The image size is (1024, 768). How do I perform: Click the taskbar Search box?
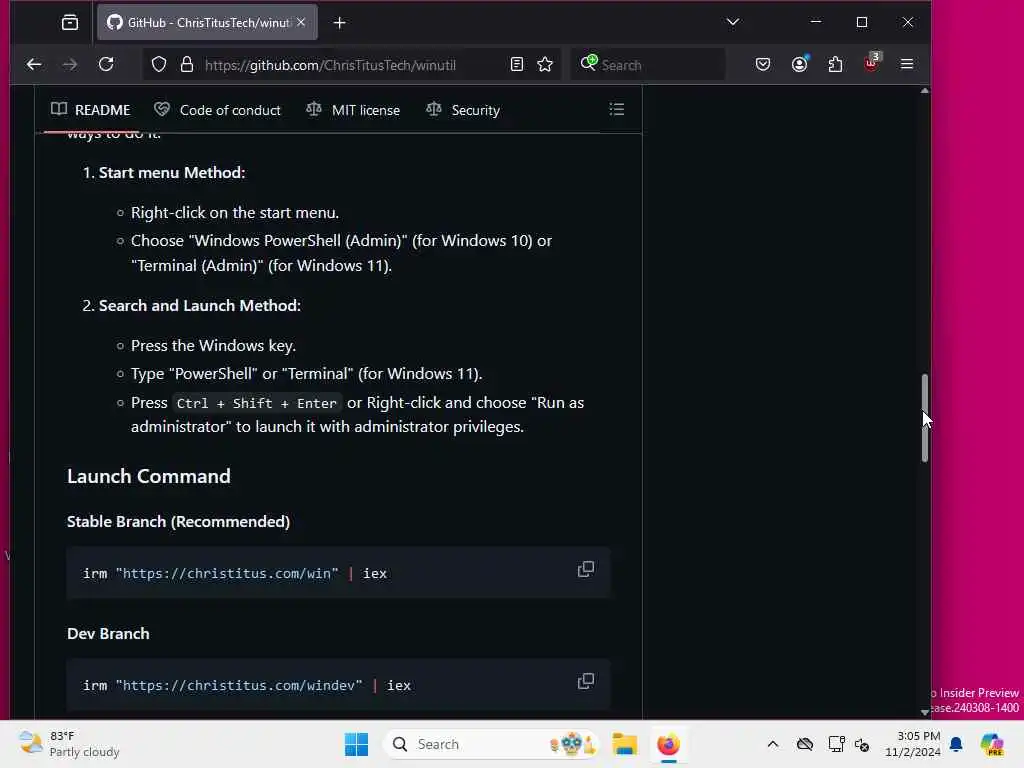(491, 744)
